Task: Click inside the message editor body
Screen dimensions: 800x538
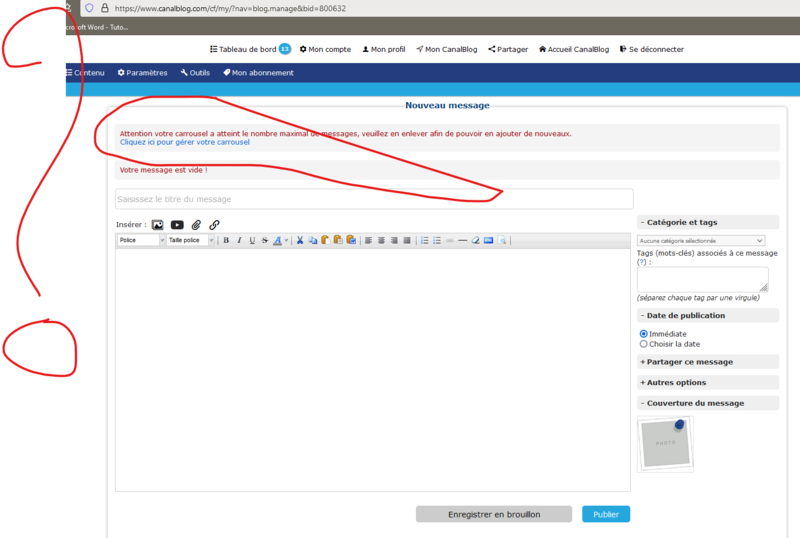Action: 373,370
